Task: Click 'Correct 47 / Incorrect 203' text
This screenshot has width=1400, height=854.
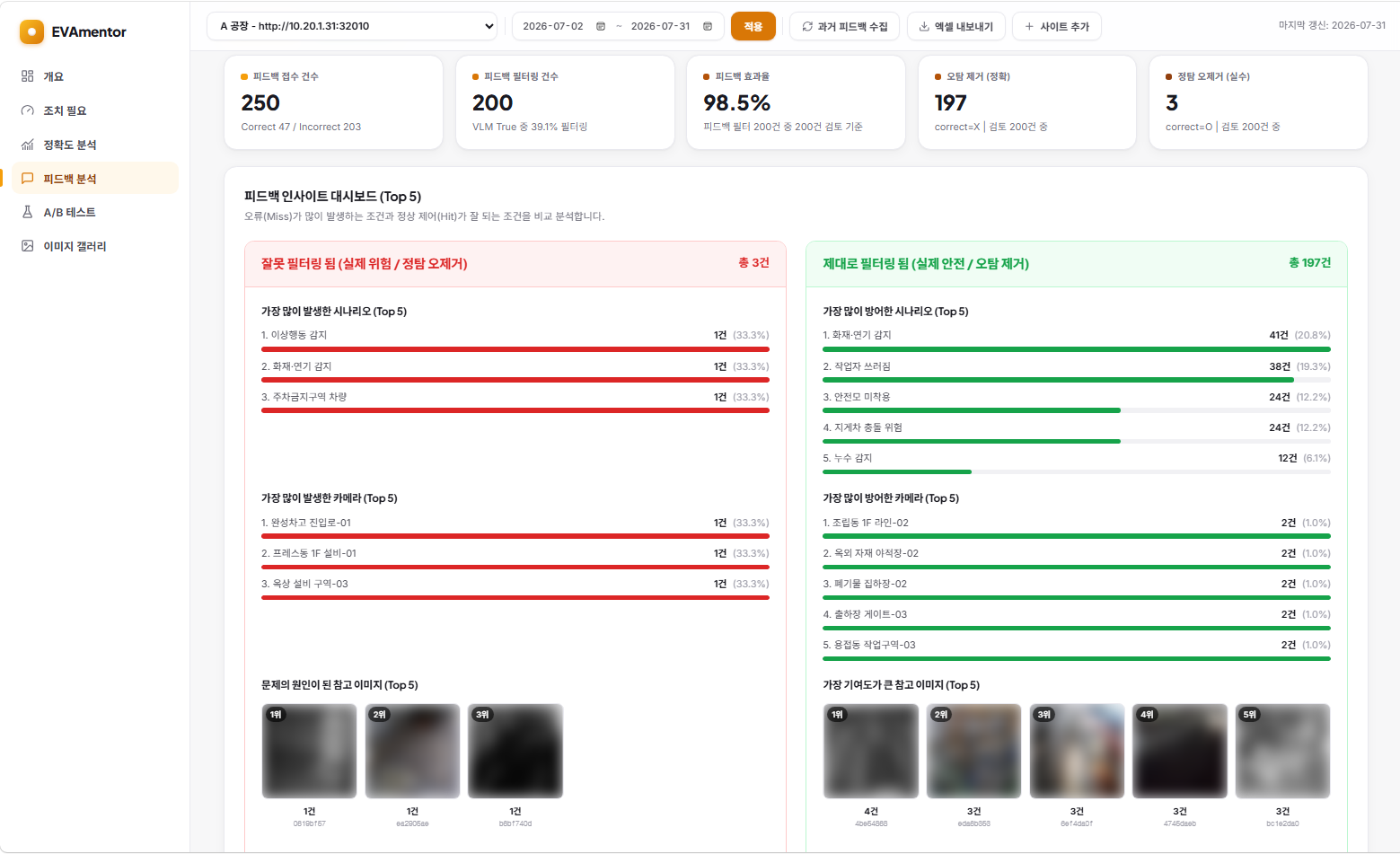Action: tap(301, 127)
